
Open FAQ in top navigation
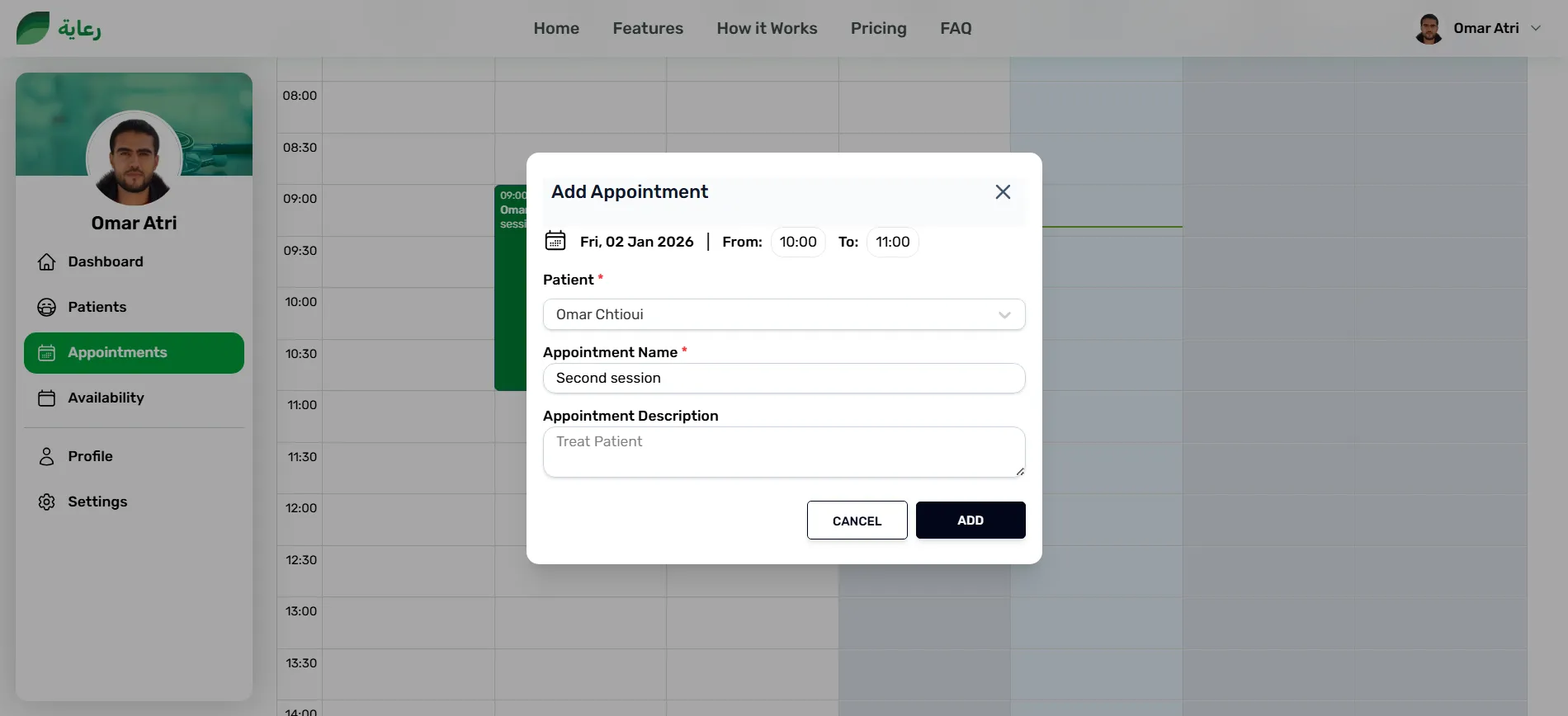coord(956,28)
